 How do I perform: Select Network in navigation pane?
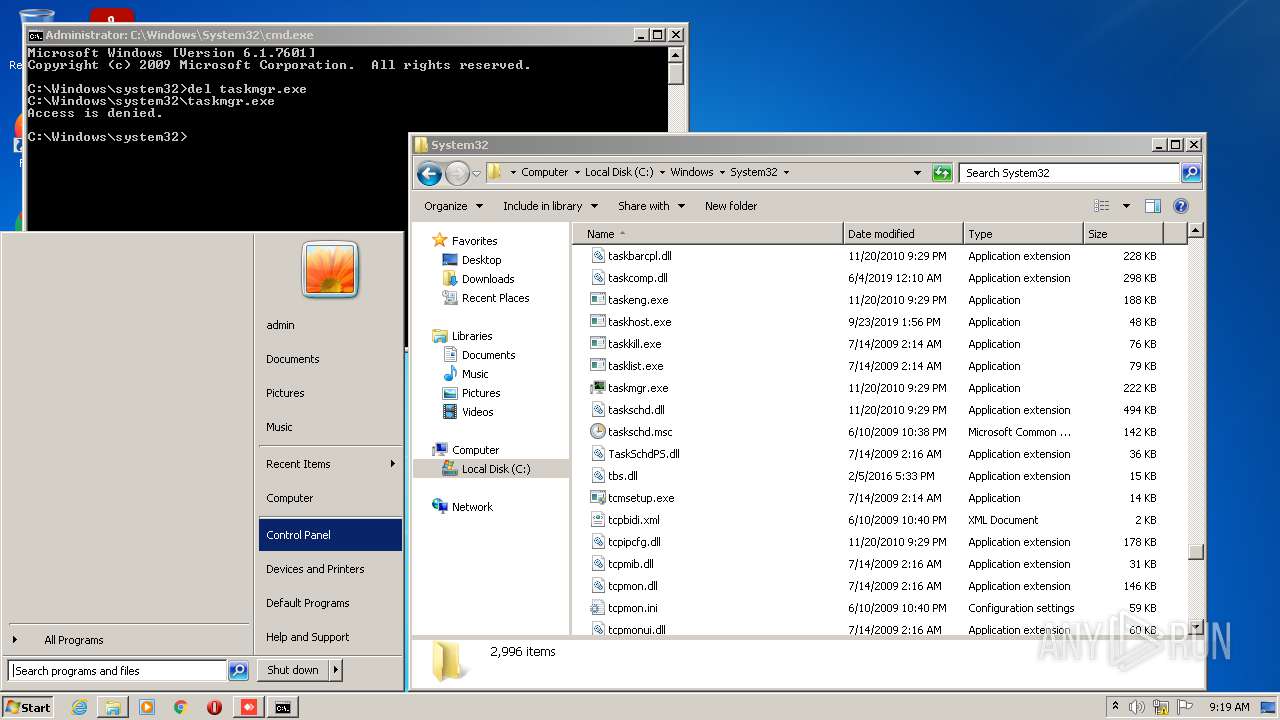(472, 507)
